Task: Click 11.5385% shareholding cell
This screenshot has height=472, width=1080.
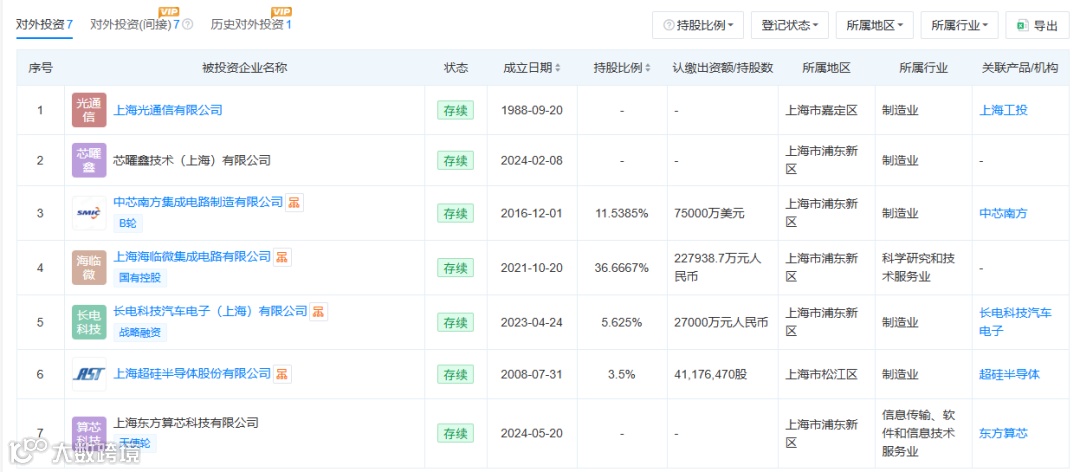Action: coord(622,214)
